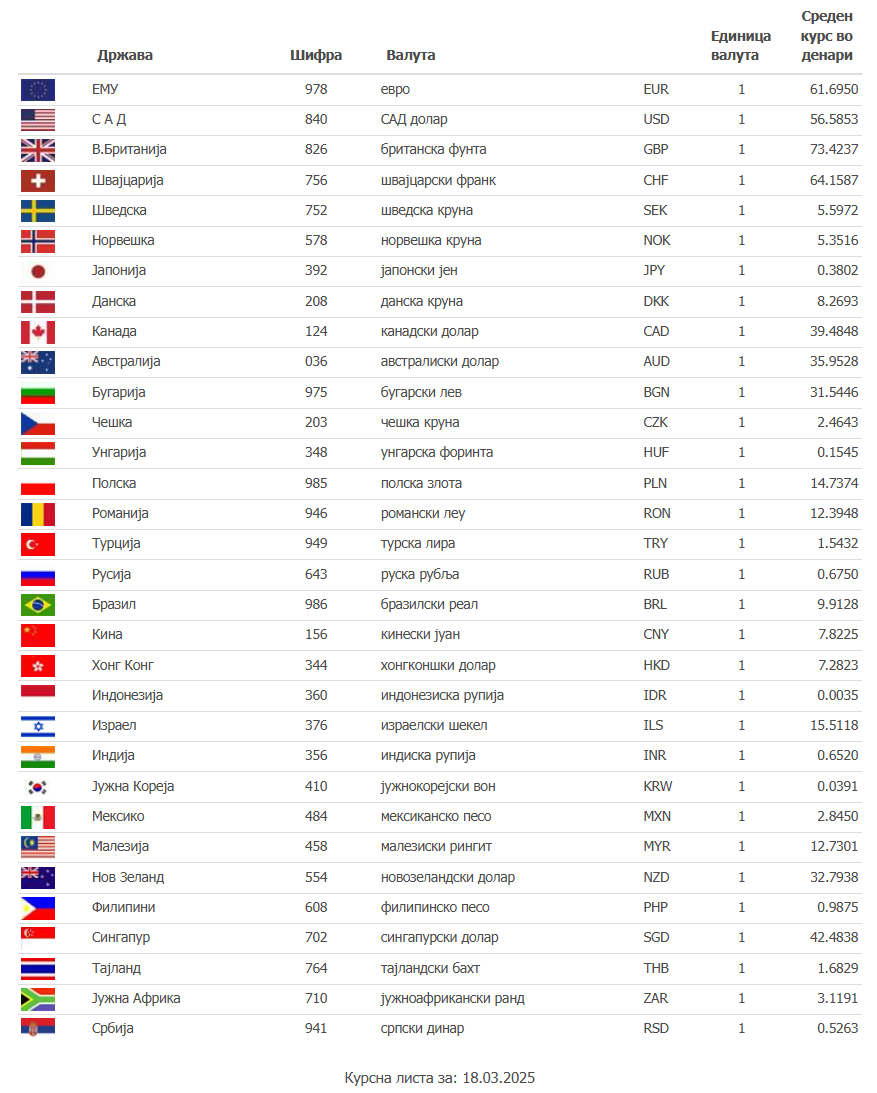
Task: Click the South Africa flag icon
Action: [38, 999]
